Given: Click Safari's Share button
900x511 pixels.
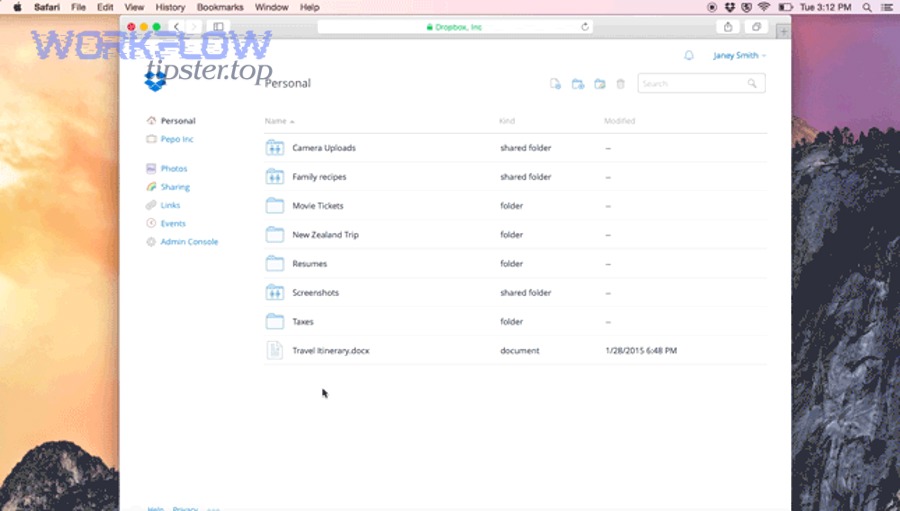Looking at the screenshot, I should pos(728,27).
